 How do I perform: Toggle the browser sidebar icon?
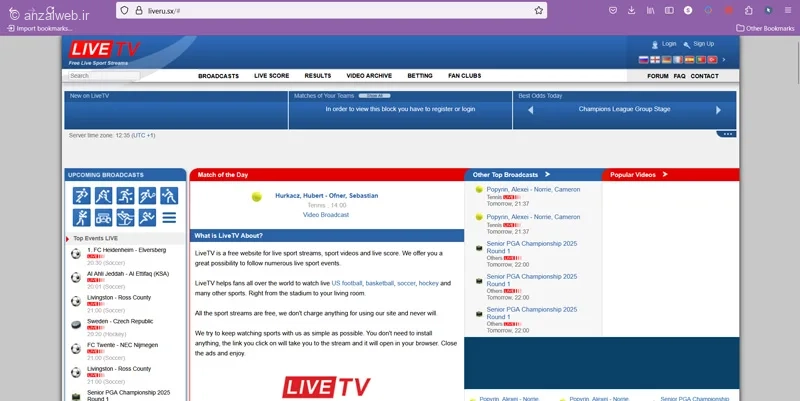click(x=669, y=10)
